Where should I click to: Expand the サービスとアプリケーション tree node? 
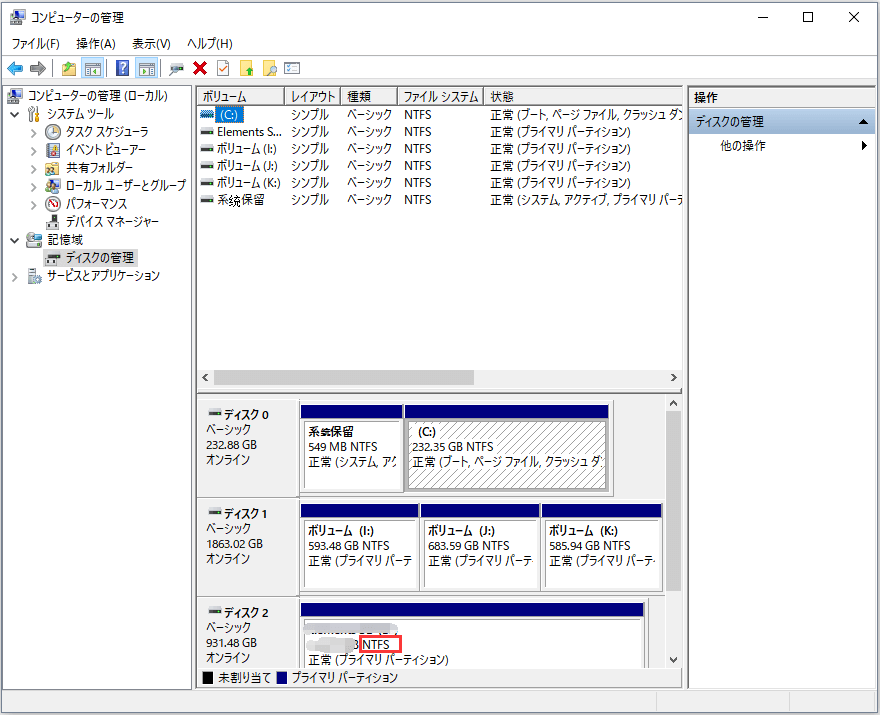click(17, 274)
